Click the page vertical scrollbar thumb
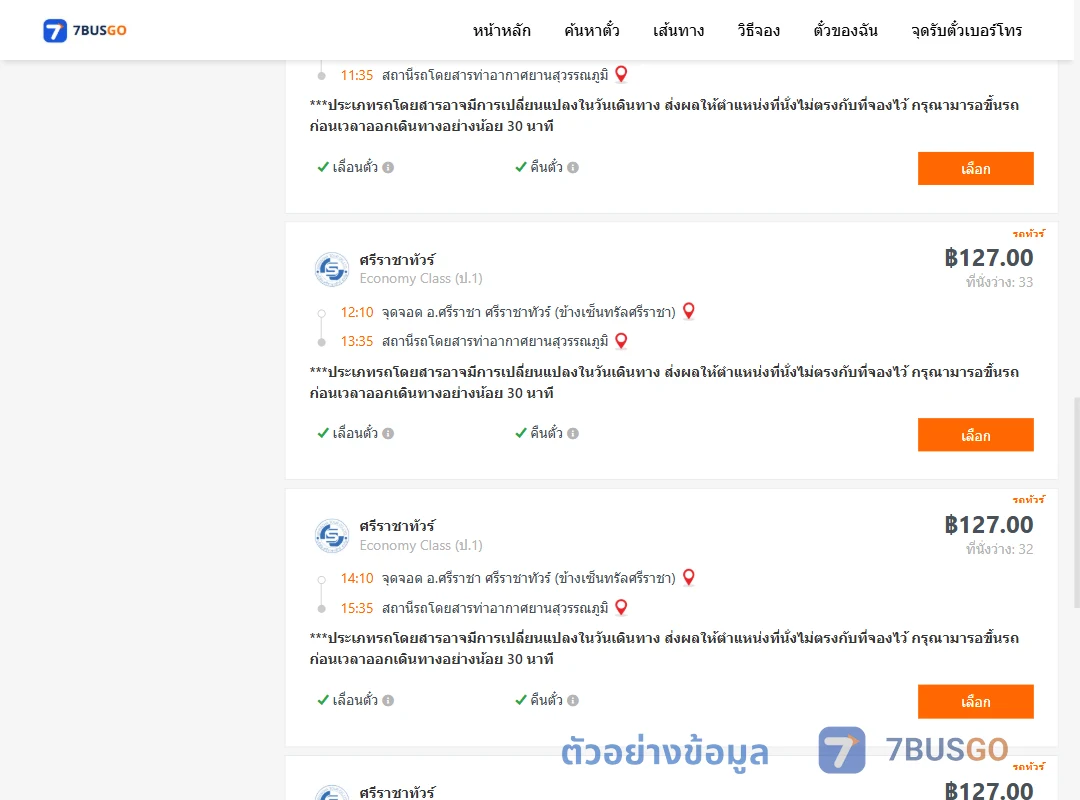Screen dimensions: 1080x800 click(1077, 502)
